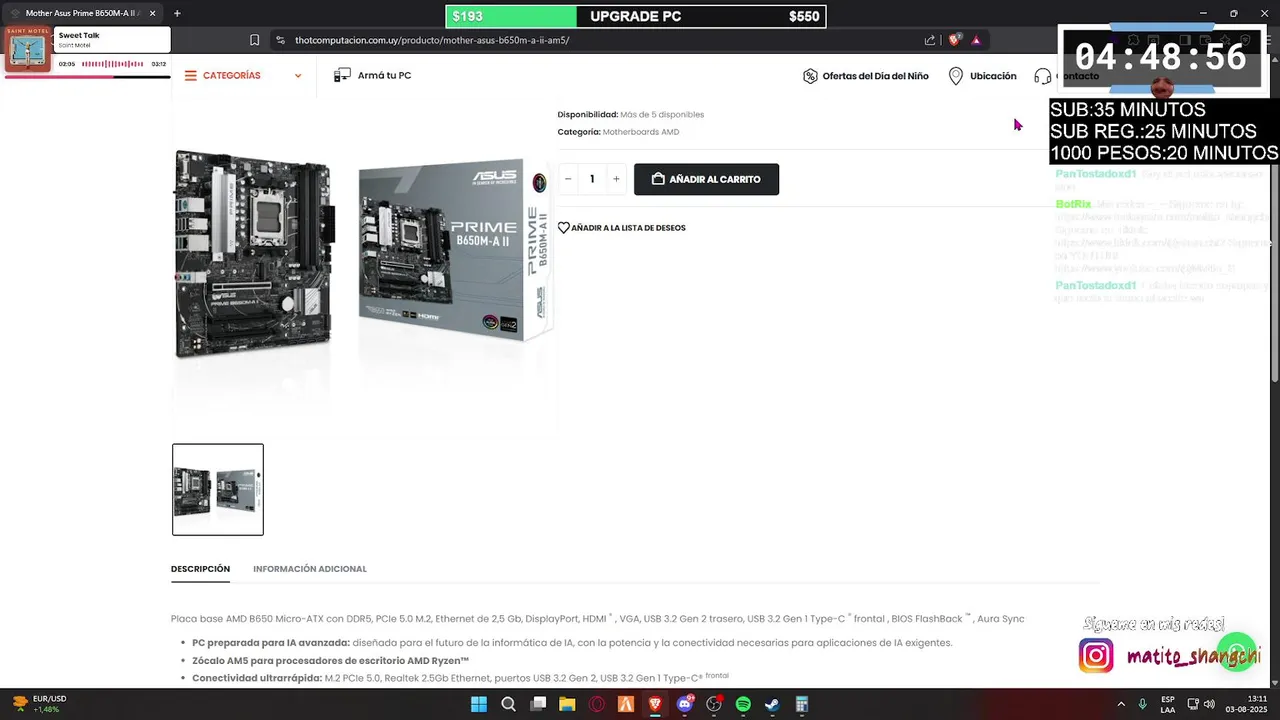Increase product quantity with plus button
This screenshot has height=720, width=1280.
[x=616, y=179]
